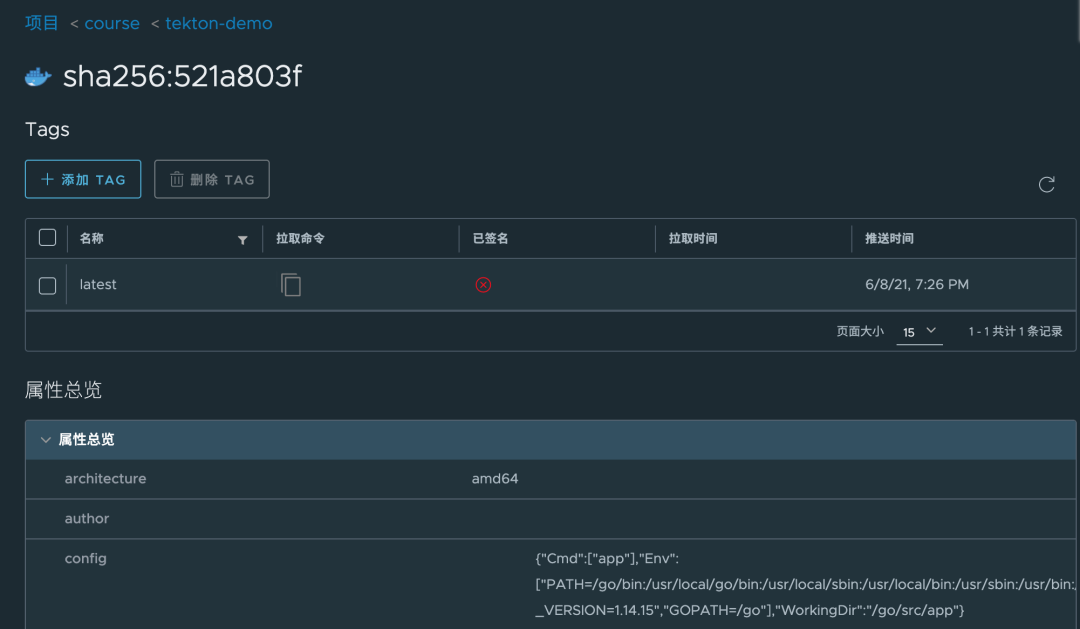Image resolution: width=1080 pixels, height=629 pixels.
Task: Open the page size dropdown
Action: pyautogui.click(x=919, y=332)
